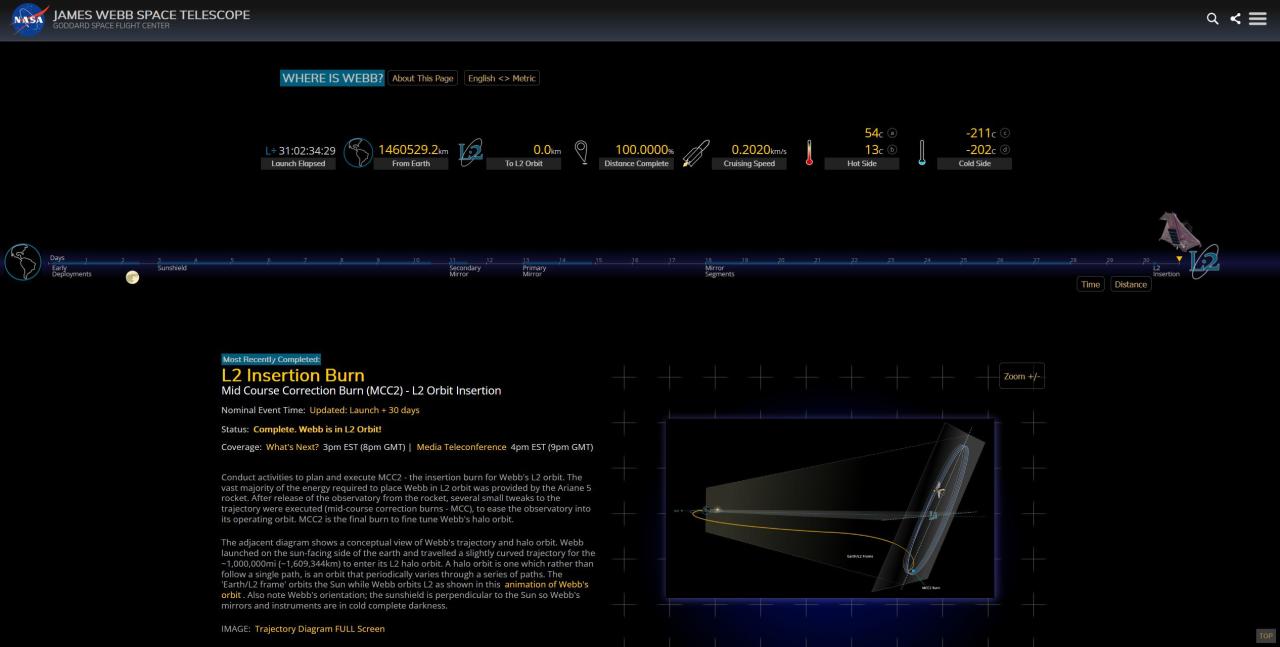Click the rocket Cruising Speed icon
The image size is (1280, 647).
pyautogui.click(x=696, y=152)
